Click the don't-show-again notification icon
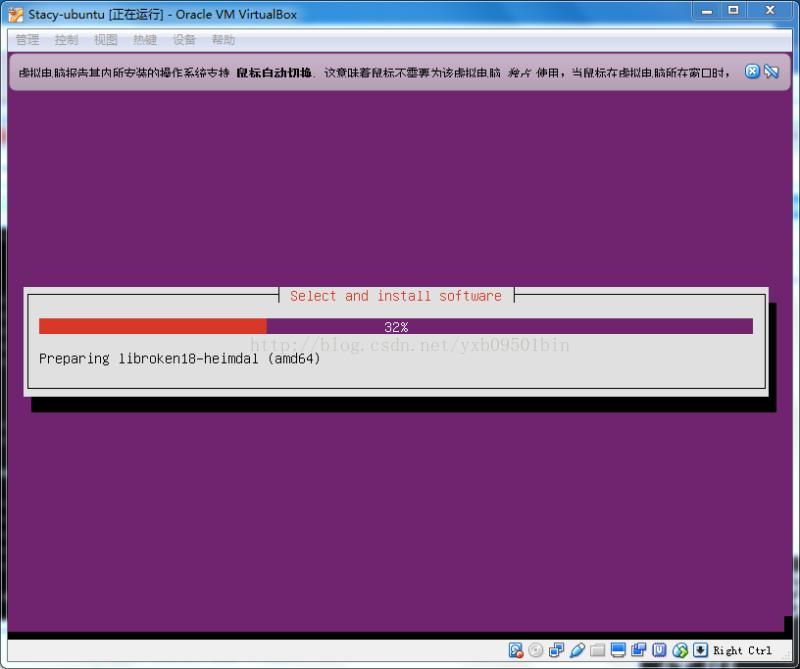The height and width of the screenshot is (669, 800). point(771,72)
